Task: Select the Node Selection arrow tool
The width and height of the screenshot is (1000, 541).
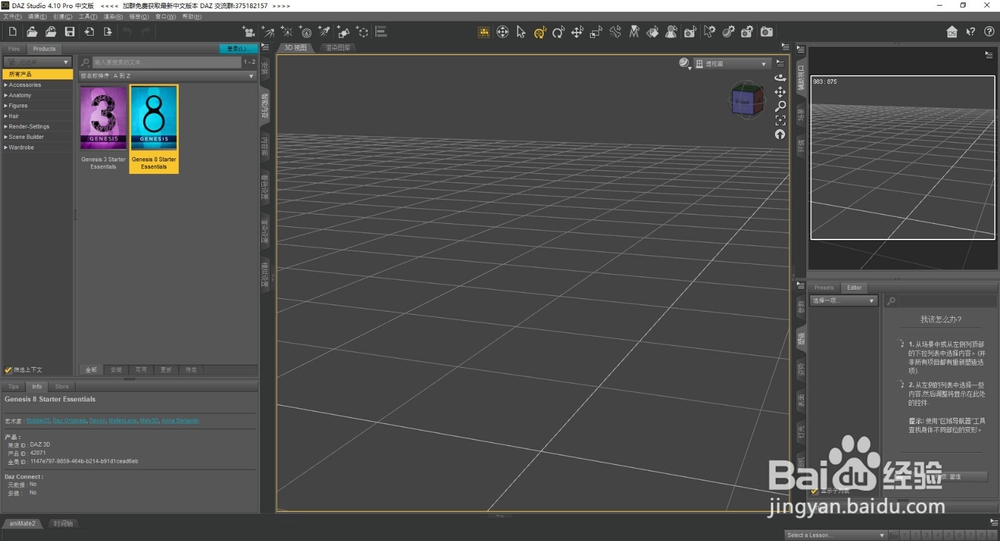Action: tap(521, 32)
